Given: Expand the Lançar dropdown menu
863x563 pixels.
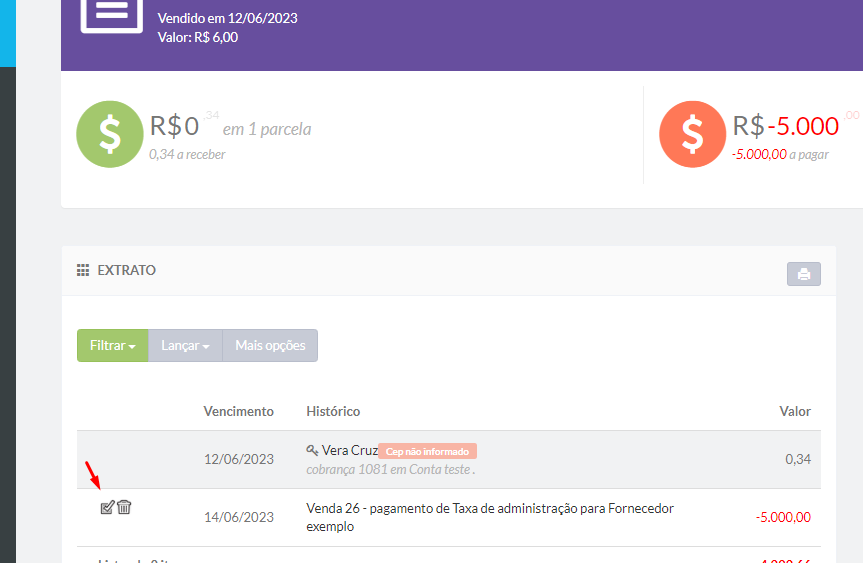Looking at the screenshot, I should point(185,345).
